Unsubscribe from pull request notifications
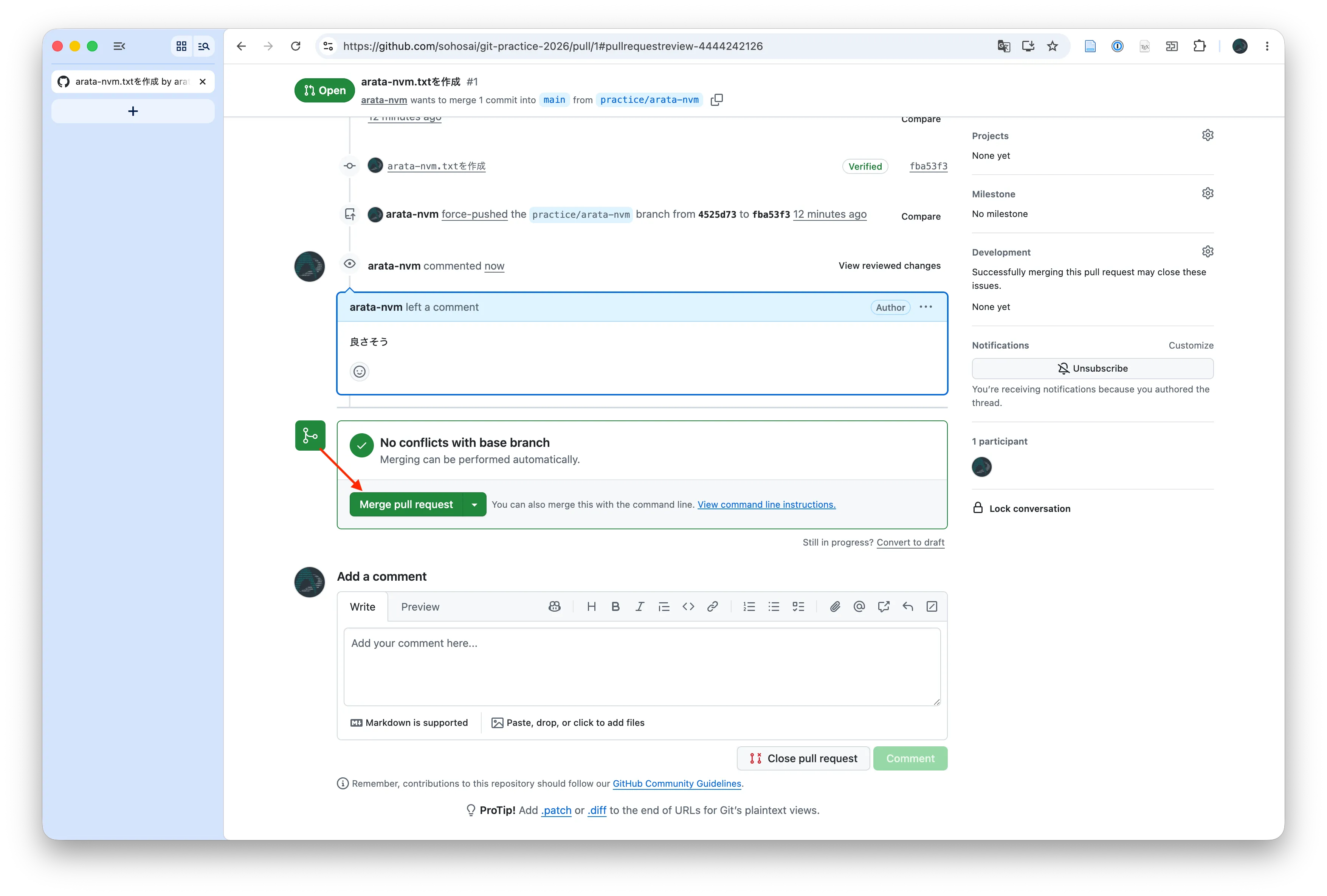The height and width of the screenshot is (896, 1327). [x=1092, y=368]
